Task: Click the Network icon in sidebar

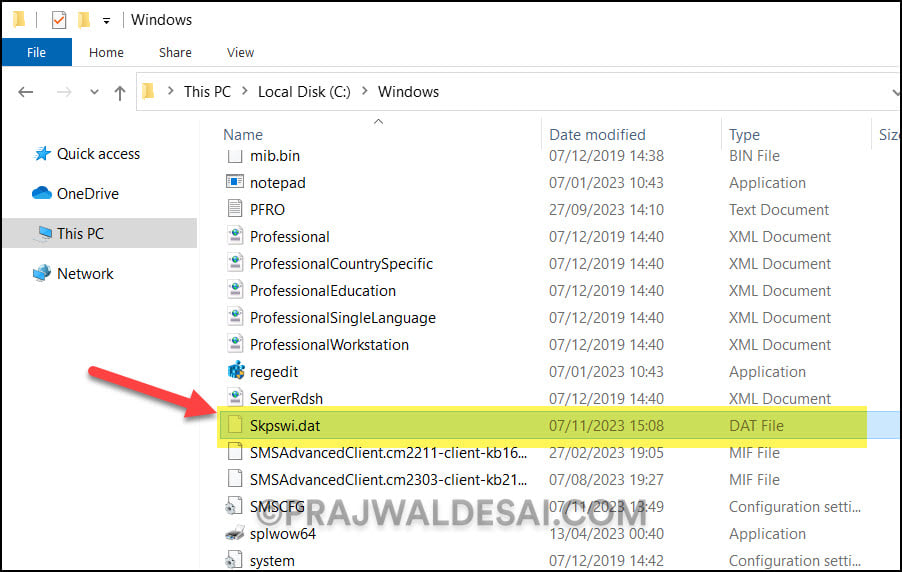Action: pyautogui.click(x=42, y=273)
